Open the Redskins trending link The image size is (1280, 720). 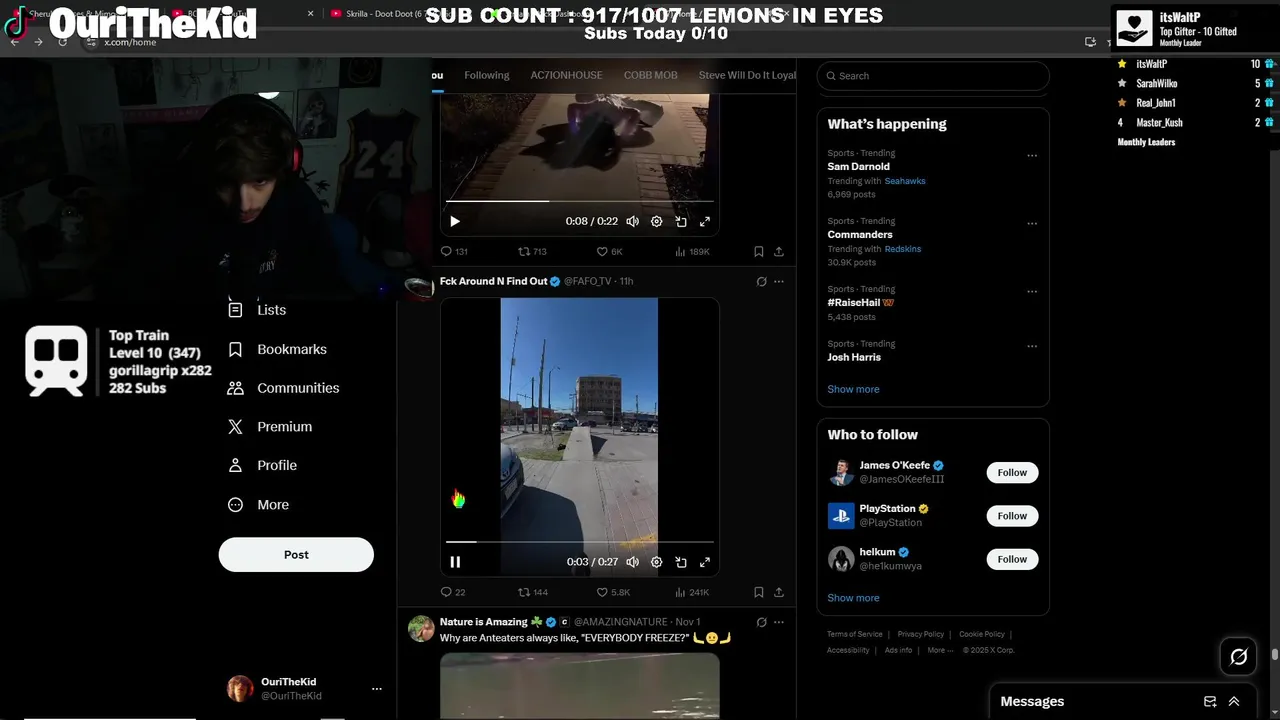click(x=903, y=249)
